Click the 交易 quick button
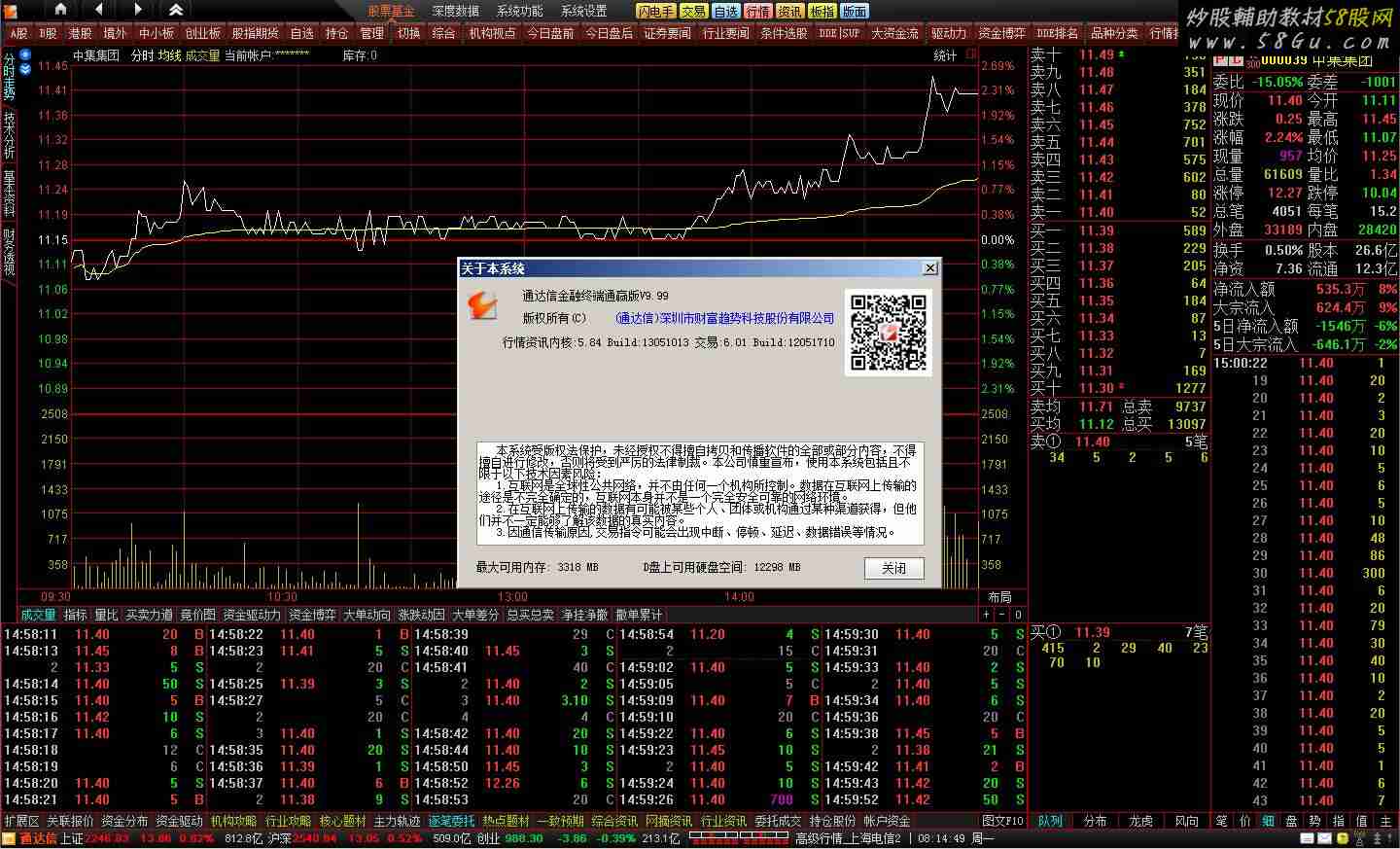The height and width of the screenshot is (849, 1400). click(x=693, y=11)
